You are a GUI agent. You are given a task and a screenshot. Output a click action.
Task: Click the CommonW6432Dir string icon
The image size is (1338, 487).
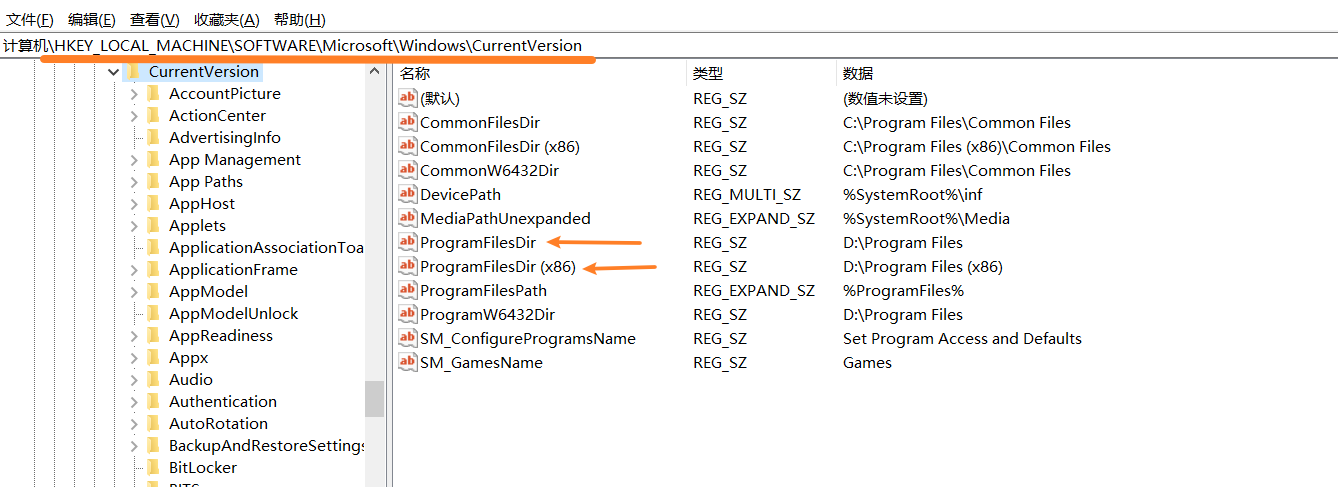(407, 170)
